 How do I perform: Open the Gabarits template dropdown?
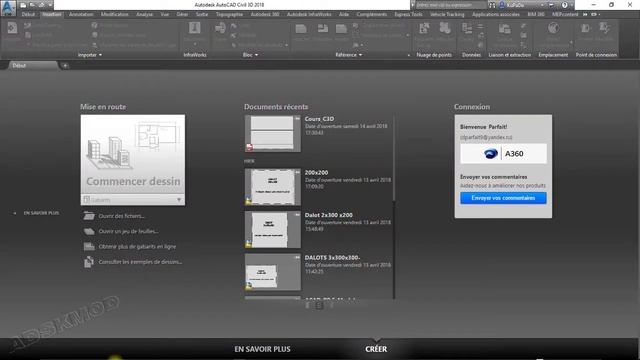tap(179, 200)
